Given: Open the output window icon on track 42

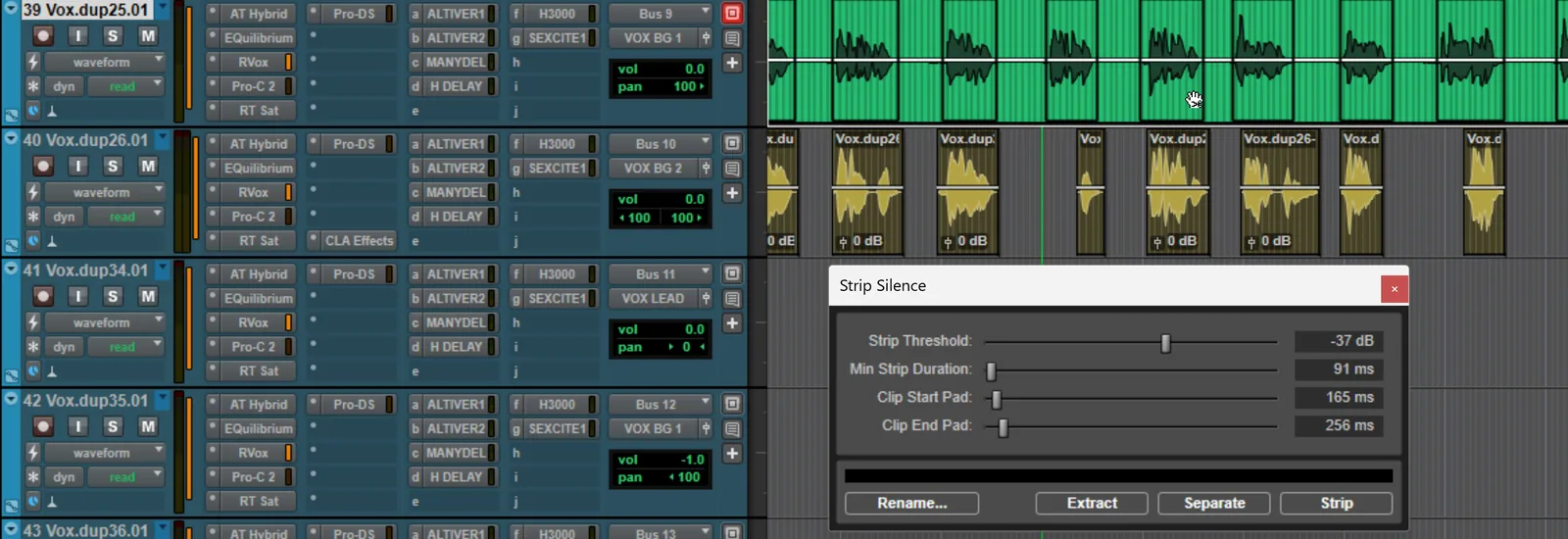Looking at the screenshot, I should tap(732, 404).
